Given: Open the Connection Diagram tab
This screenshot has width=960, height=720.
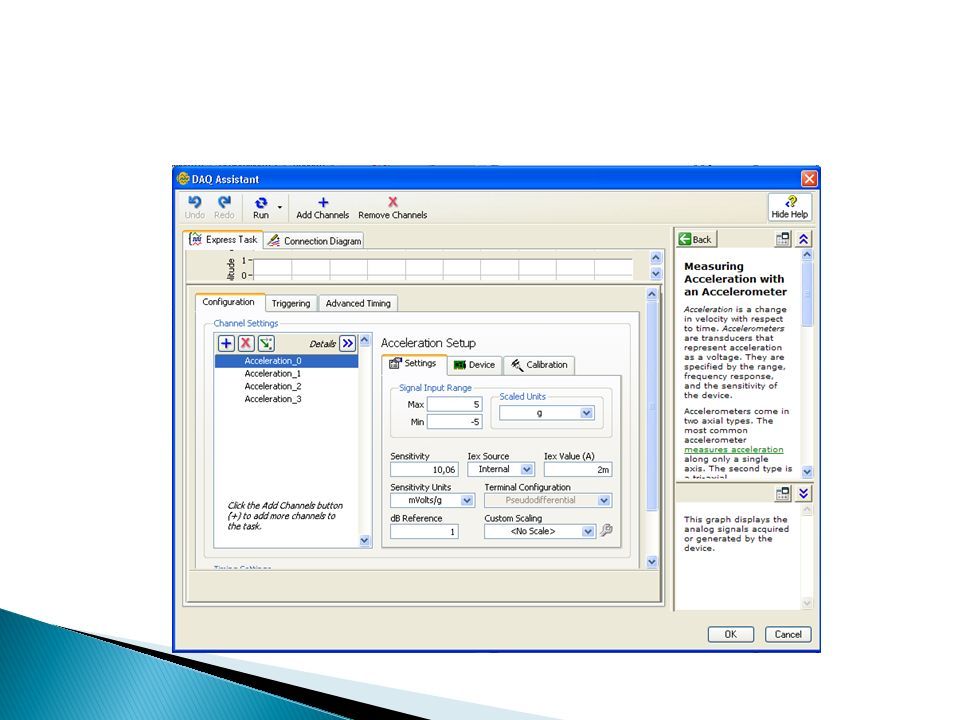Looking at the screenshot, I should pos(314,241).
